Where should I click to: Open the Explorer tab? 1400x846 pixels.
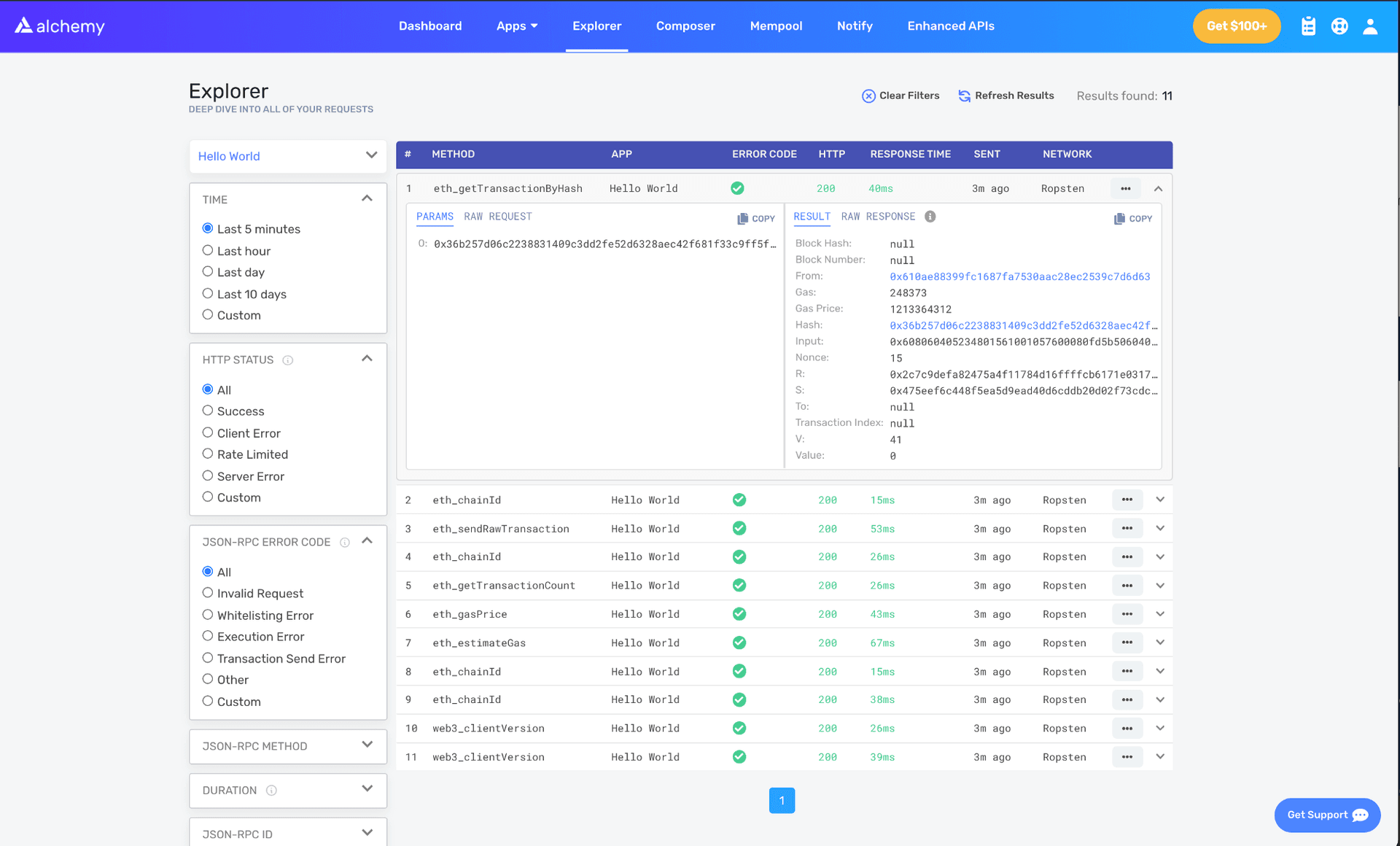click(596, 26)
